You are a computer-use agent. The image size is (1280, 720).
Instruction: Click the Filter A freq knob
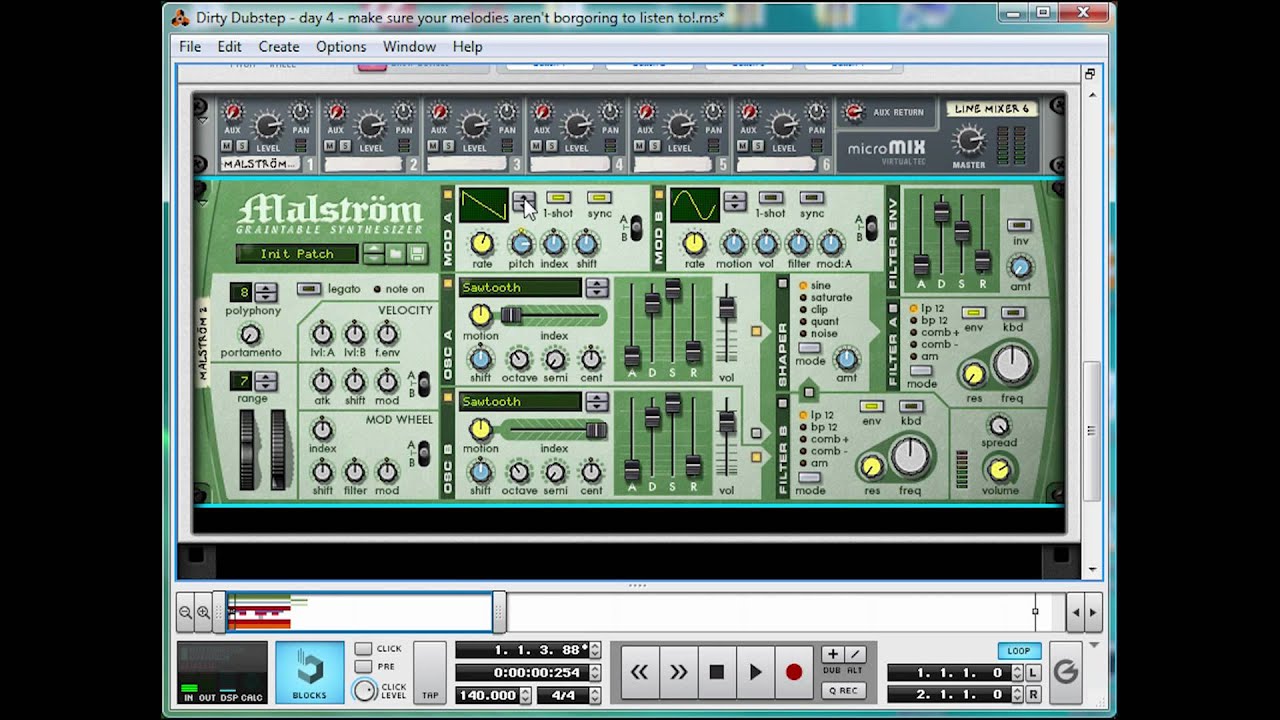coord(1012,364)
